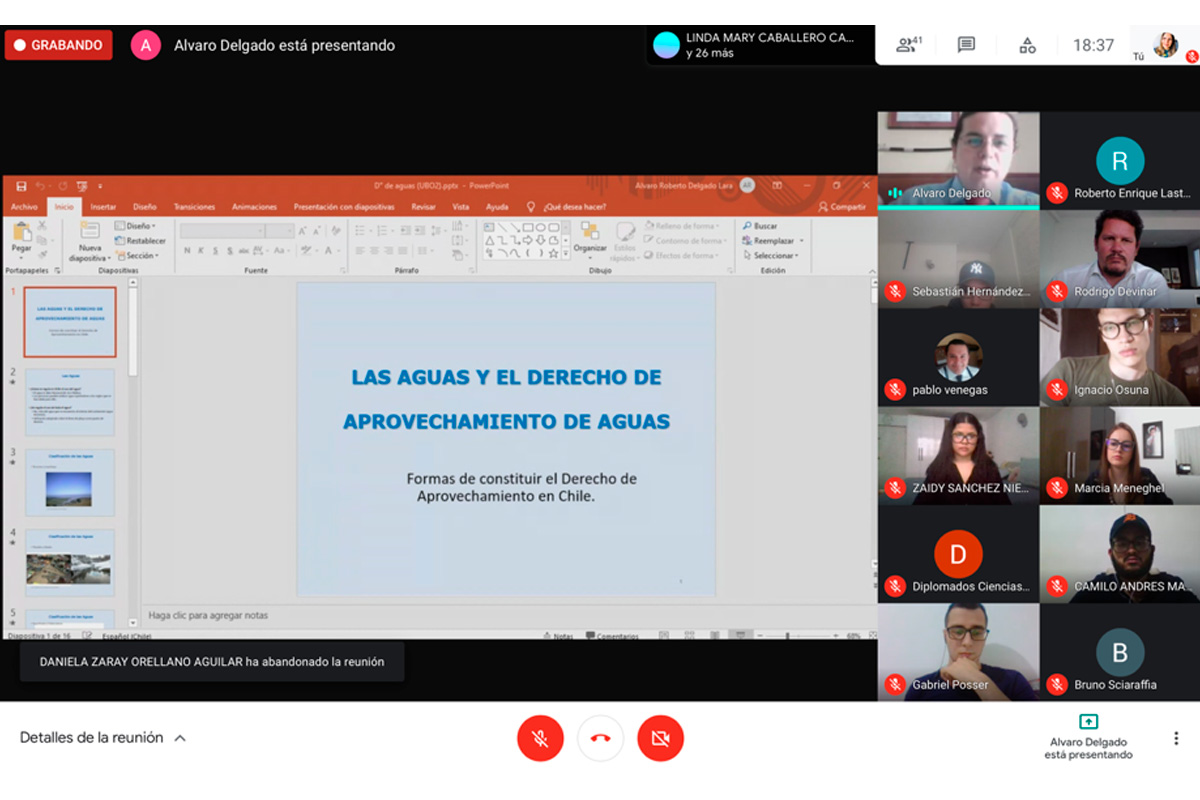
Task: Open the font name combo box
Action: click(x=222, y=231)
